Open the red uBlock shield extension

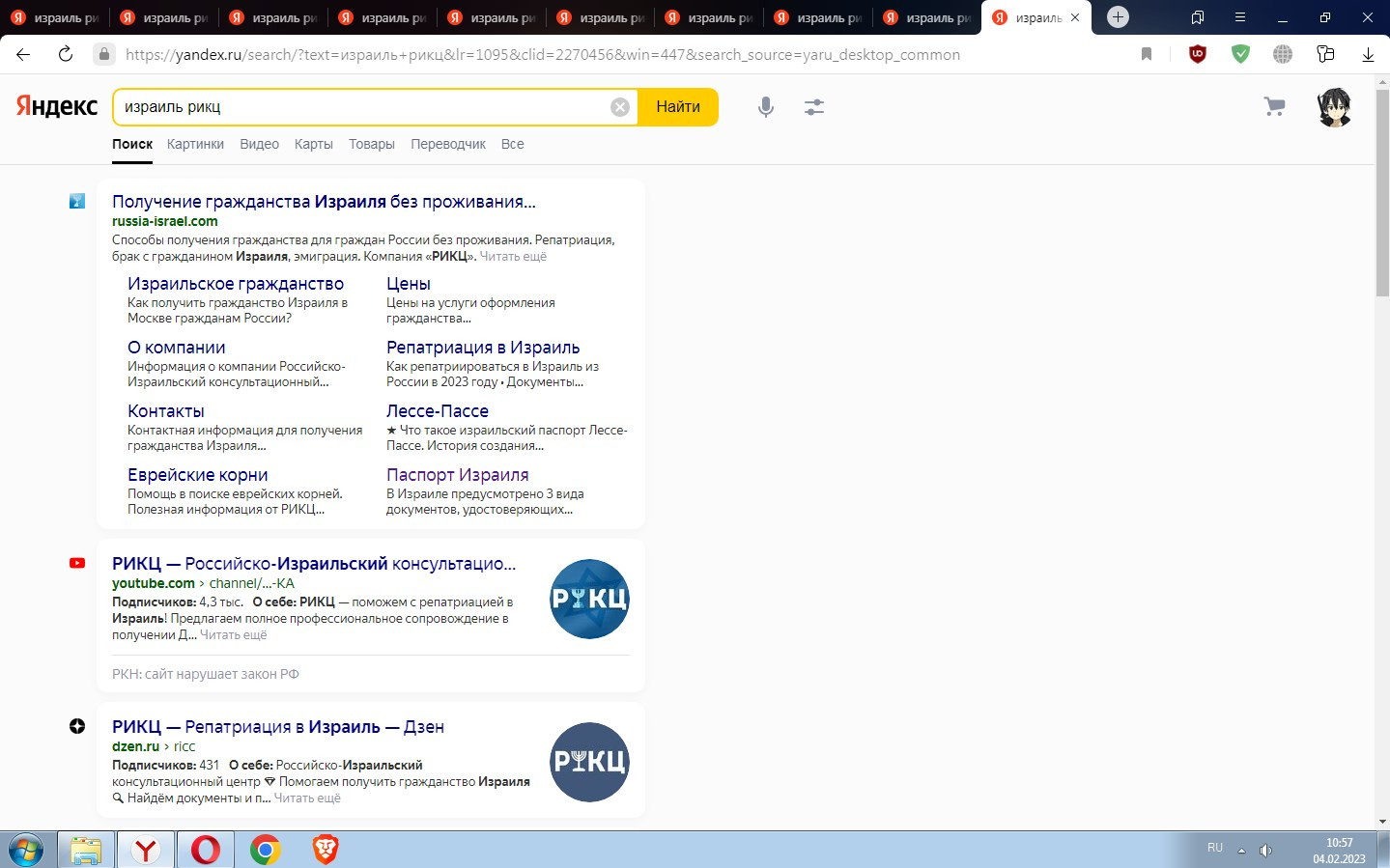(1198, 54)
